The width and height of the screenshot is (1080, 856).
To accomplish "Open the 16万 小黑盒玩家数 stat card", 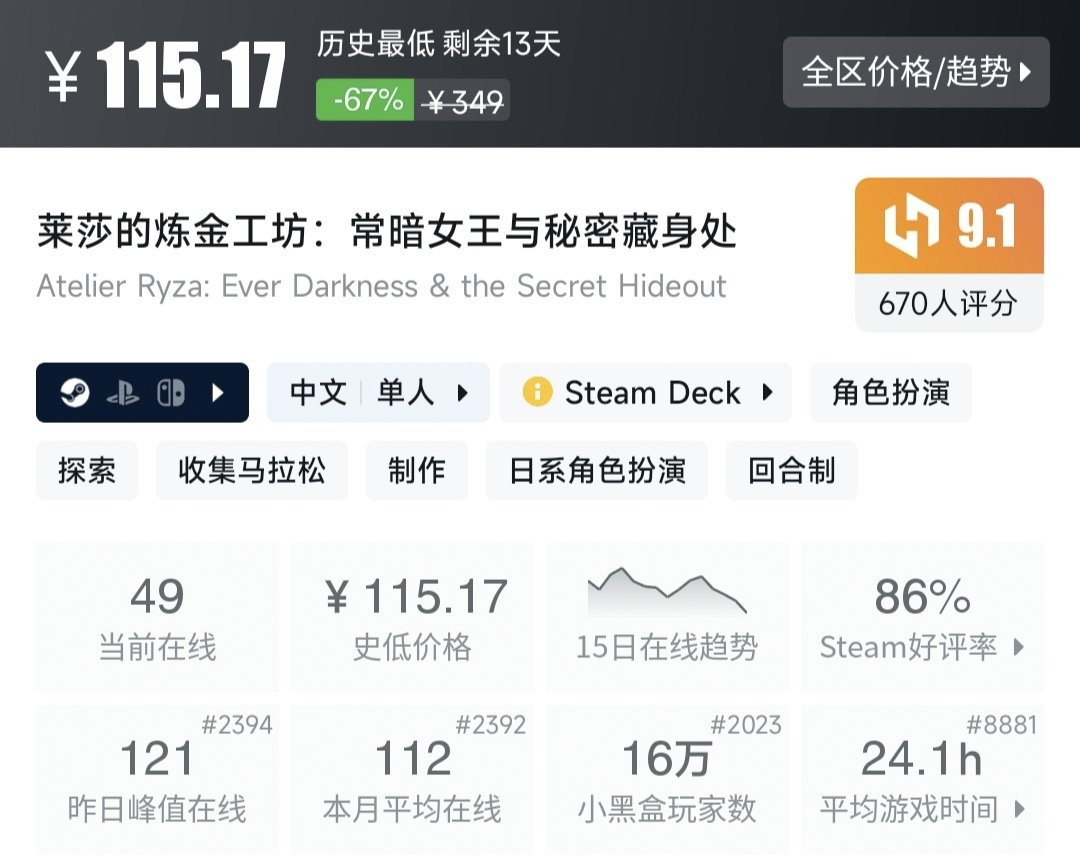I will click(x=667, y=779).
